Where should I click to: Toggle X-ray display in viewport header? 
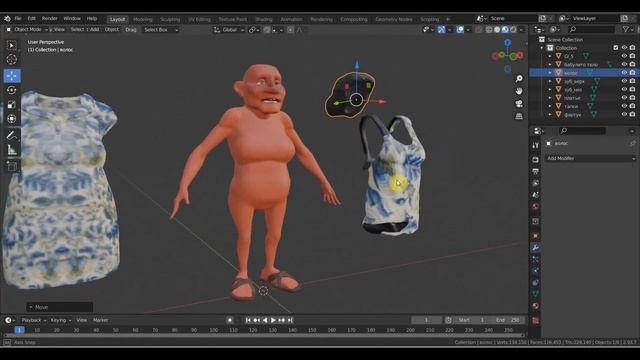point(479,29)
